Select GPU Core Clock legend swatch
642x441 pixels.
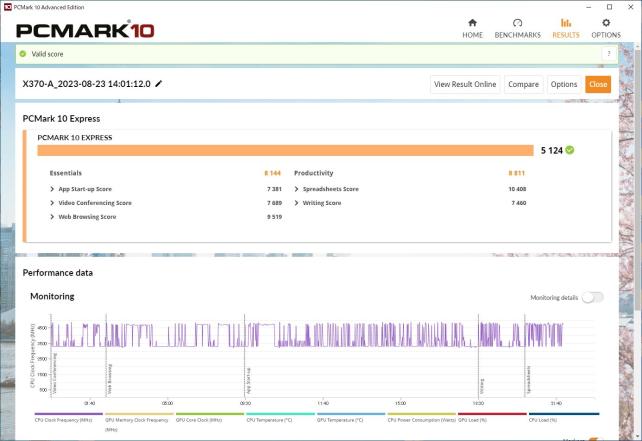(x=210, y=414)
